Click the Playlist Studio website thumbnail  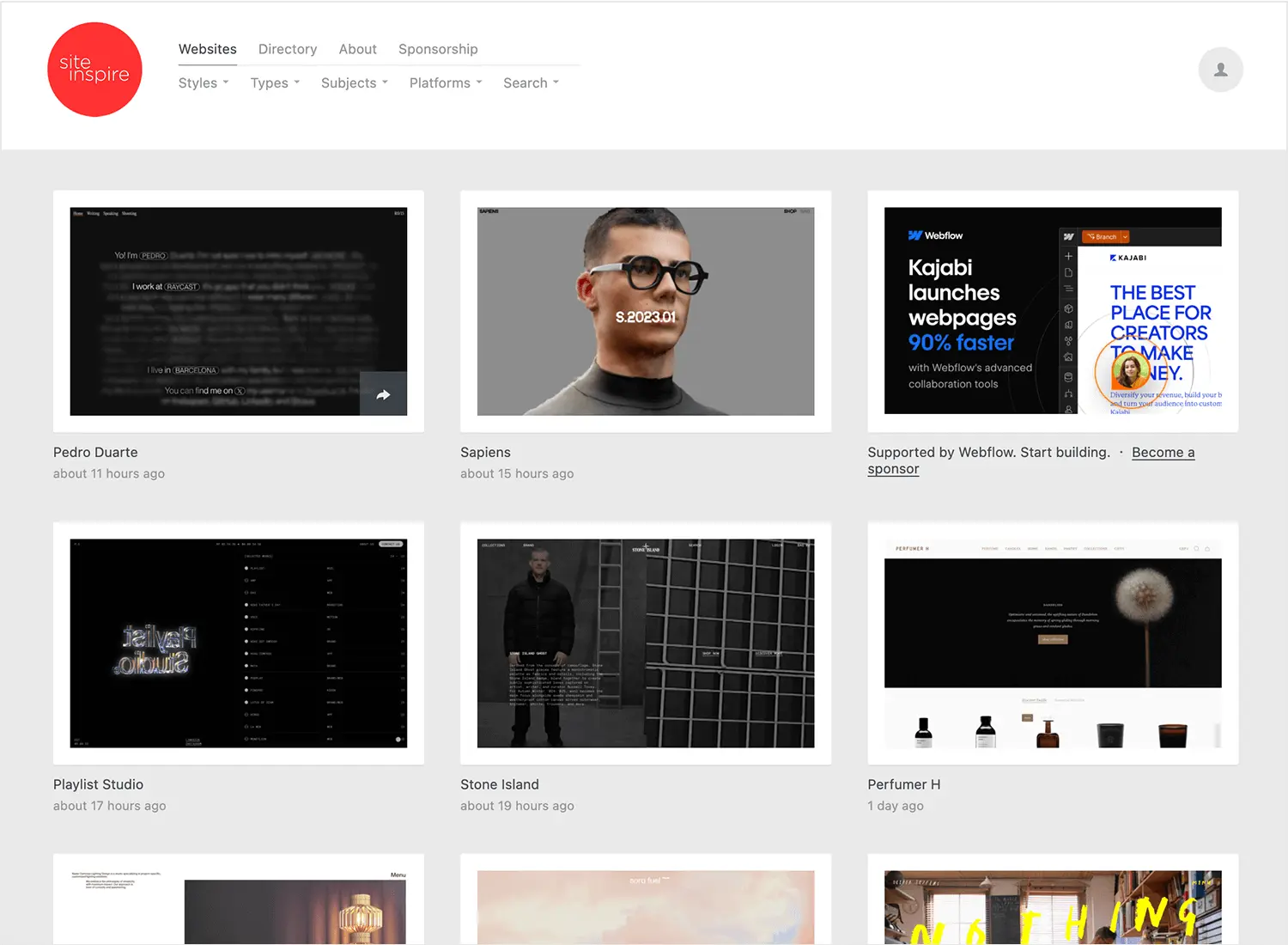239,643
